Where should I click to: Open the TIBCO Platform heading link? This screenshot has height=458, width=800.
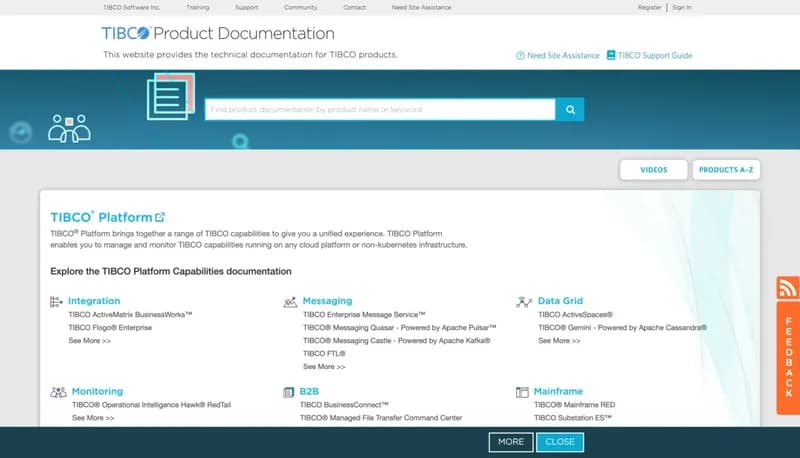tap(101, 217)
